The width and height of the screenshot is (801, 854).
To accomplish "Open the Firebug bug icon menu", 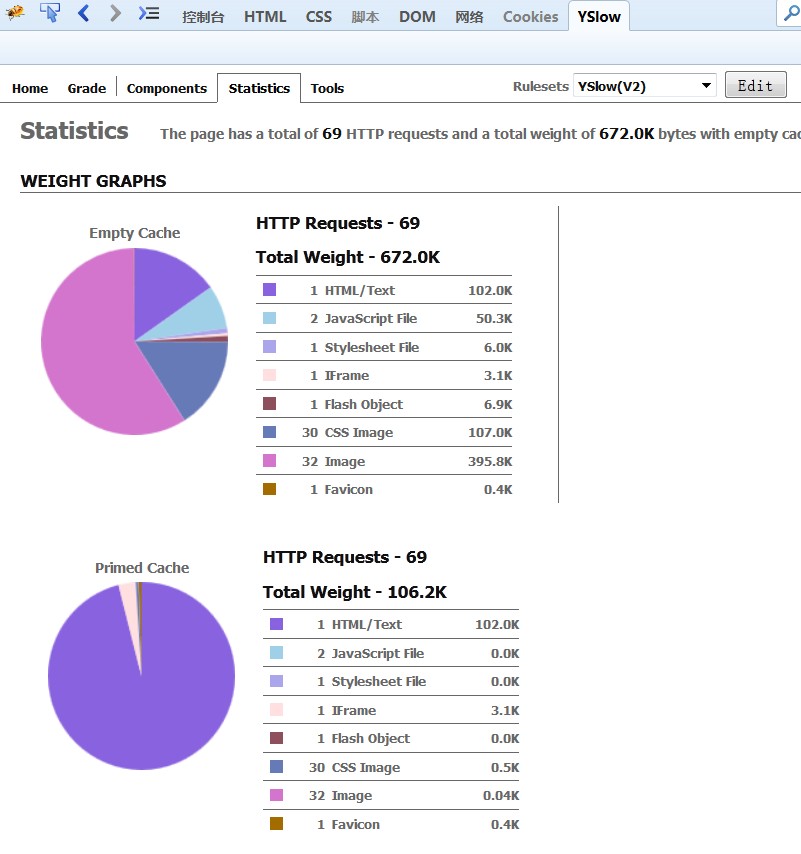I will pyautogui.click(x=15, y=14).
